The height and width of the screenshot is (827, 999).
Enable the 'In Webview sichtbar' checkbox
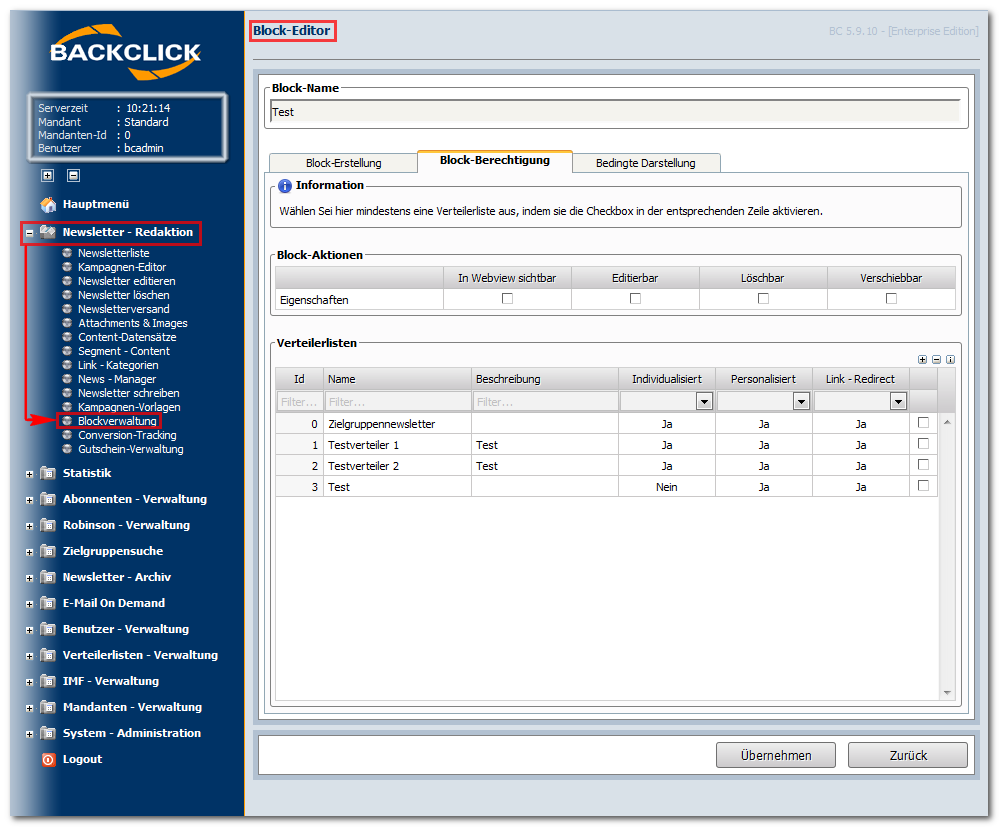click(507, 298)
